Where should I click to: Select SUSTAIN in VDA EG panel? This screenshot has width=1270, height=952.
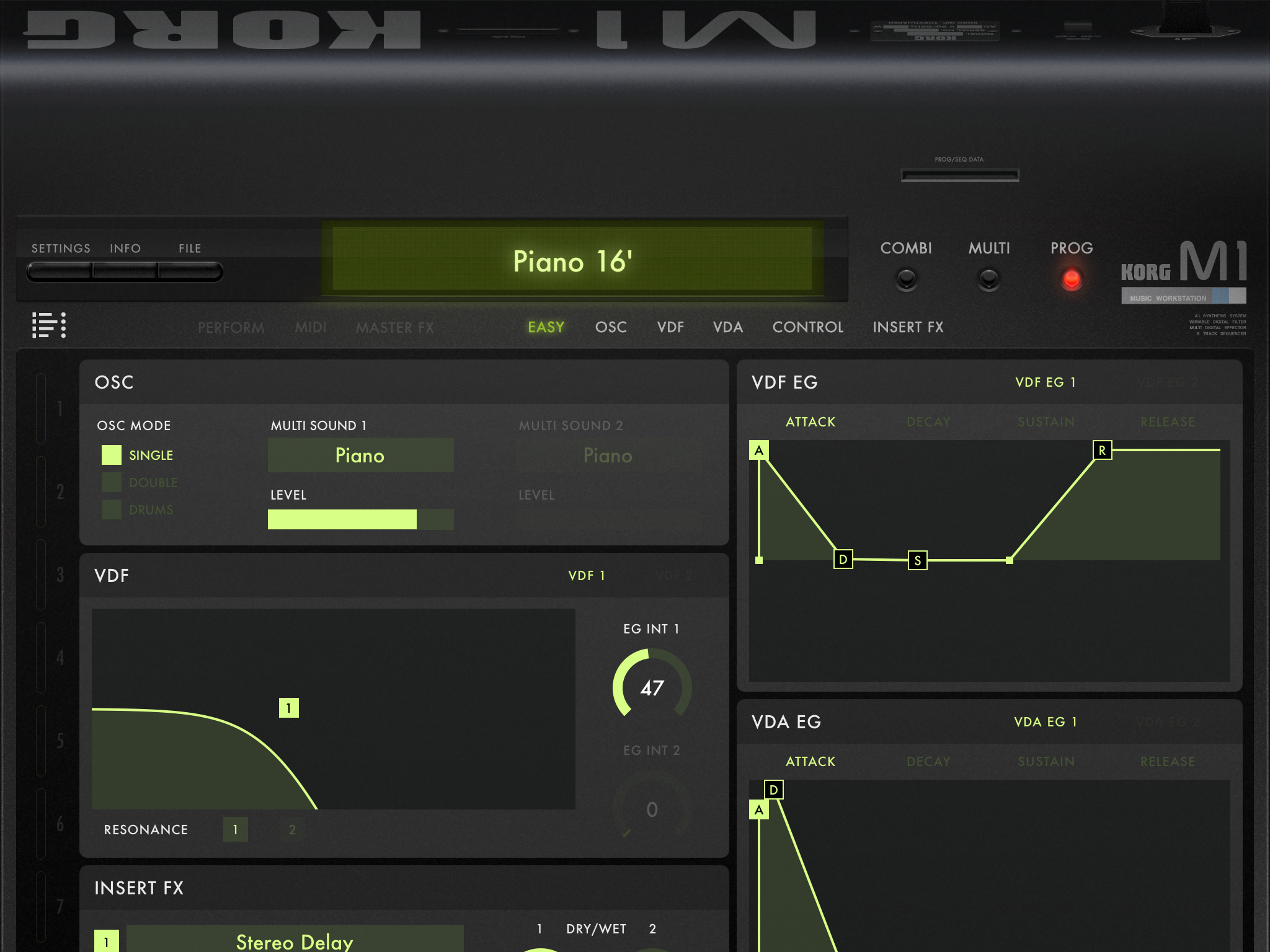click(x=1046, y=762)
